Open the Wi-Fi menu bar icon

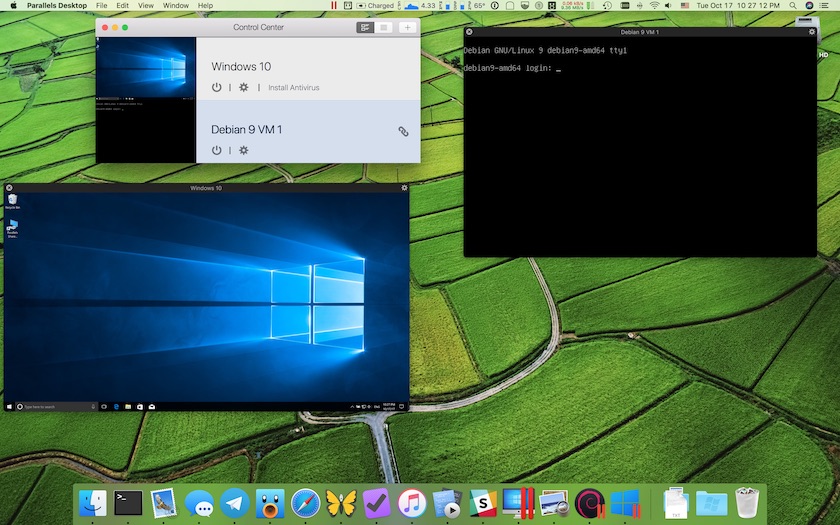(x=654, y=5)
